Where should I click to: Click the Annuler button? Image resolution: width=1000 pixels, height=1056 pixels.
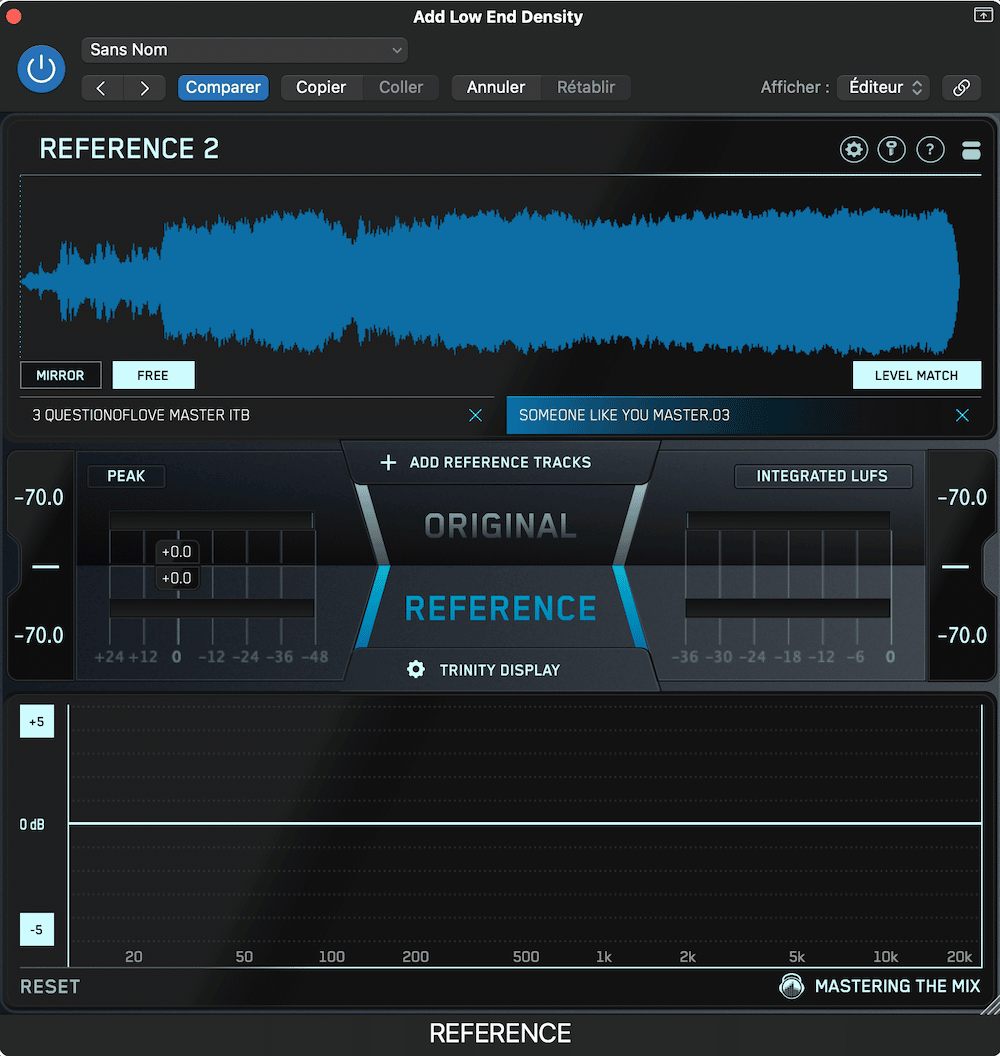[496, 88]
